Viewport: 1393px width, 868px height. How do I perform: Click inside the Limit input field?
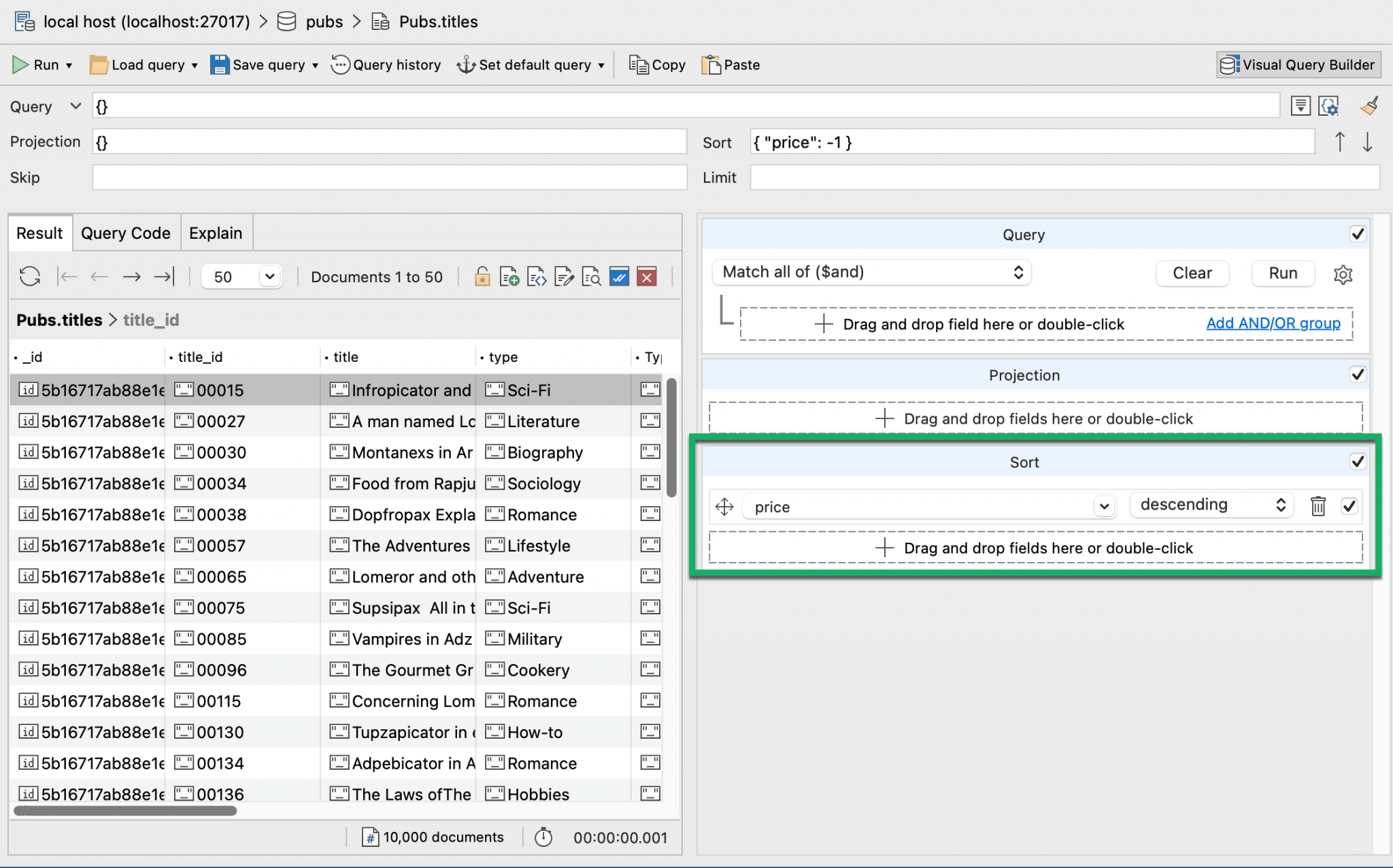[x=1064, y=178]
